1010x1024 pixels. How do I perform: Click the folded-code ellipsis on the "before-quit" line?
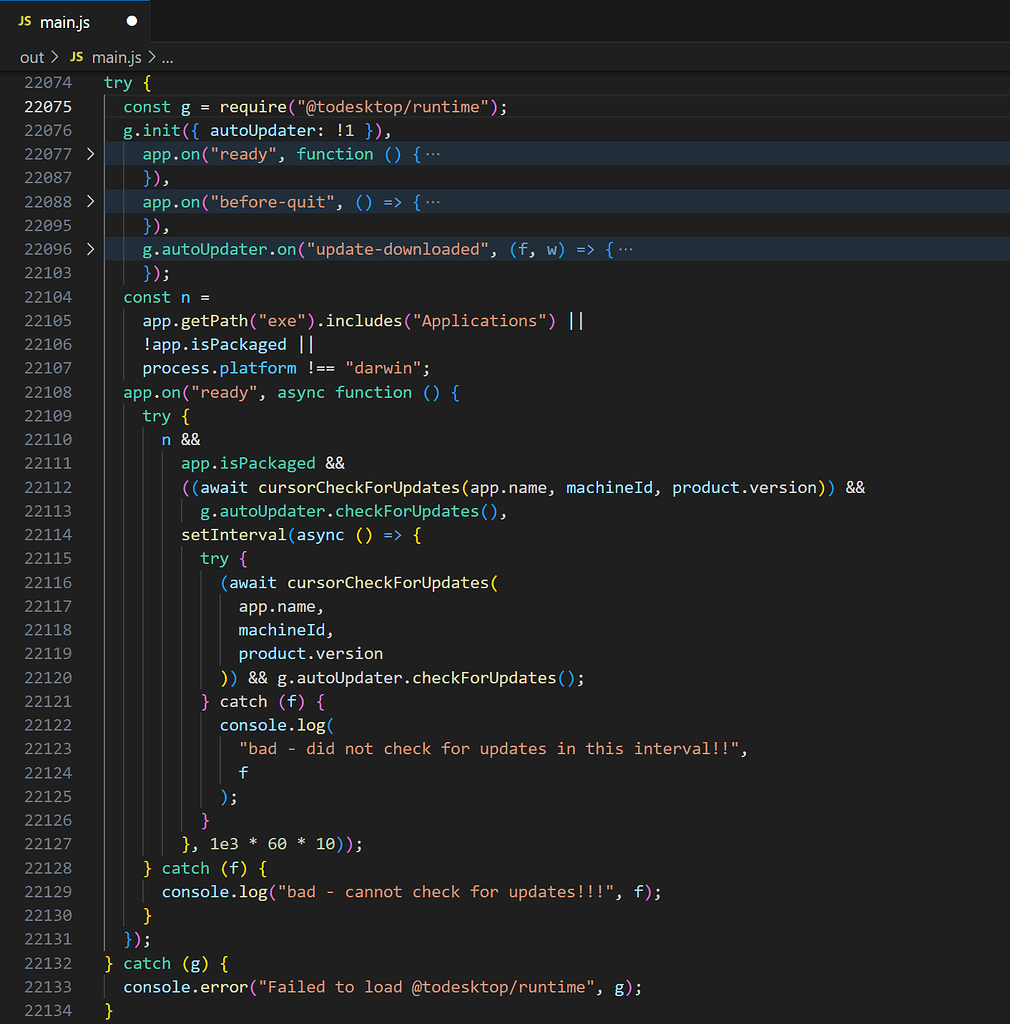[433, 202]
